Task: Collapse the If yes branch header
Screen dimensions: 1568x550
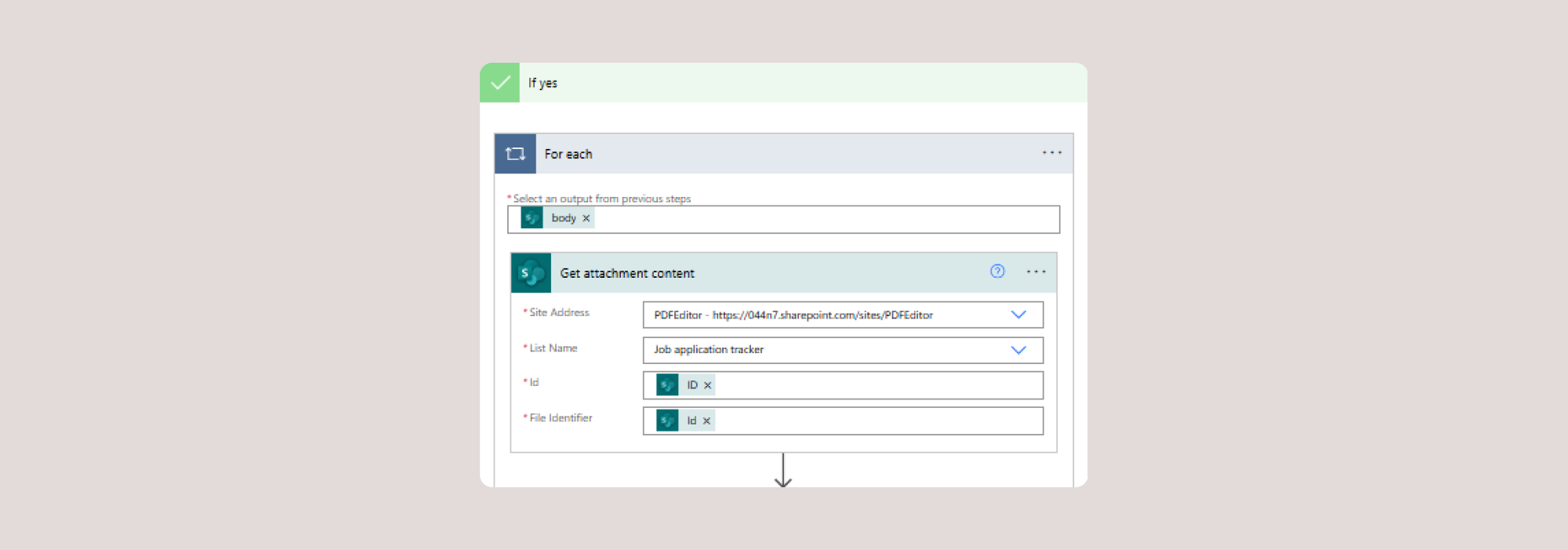Action: (x=784, y=82)
